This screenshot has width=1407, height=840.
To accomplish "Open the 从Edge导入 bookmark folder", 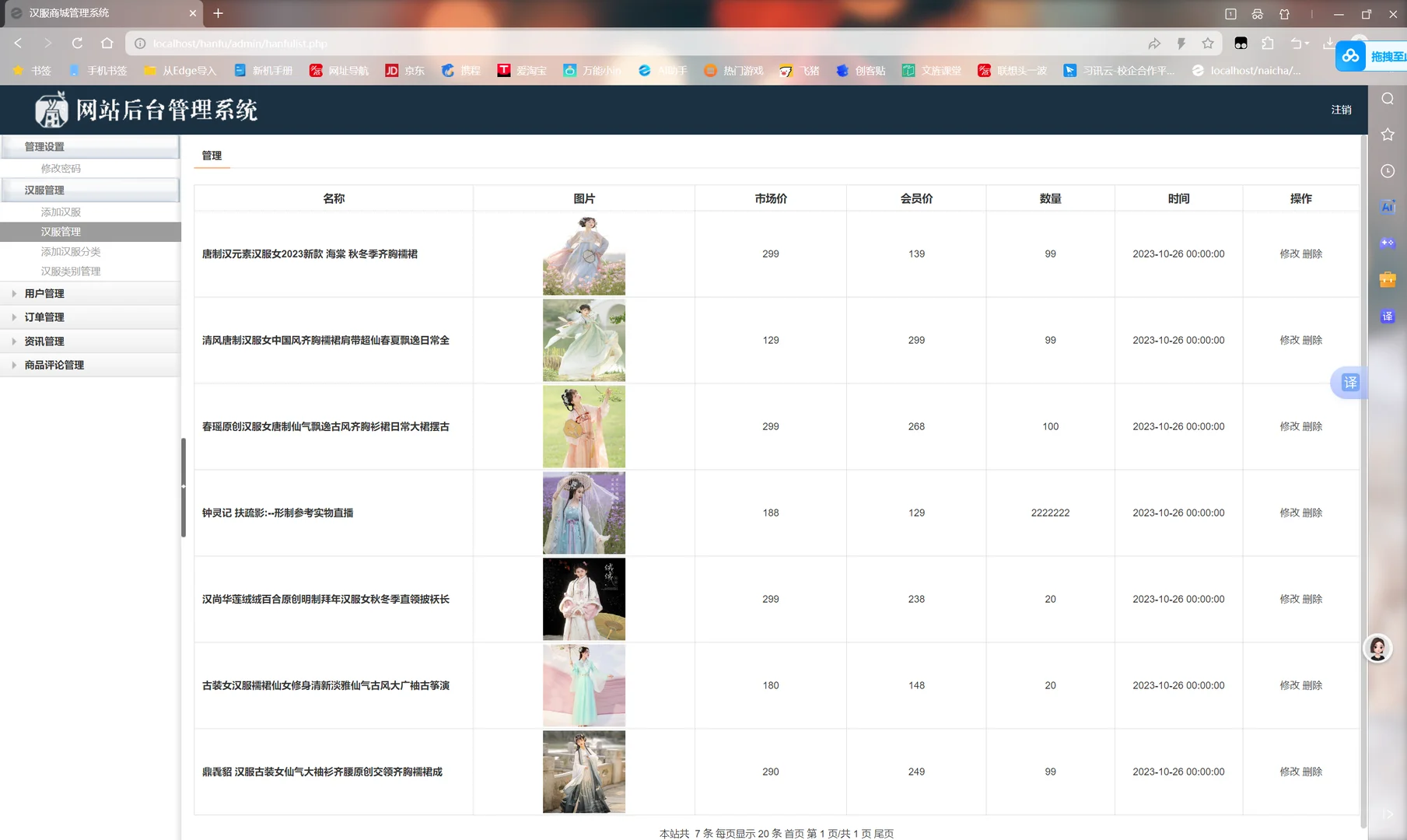I will click(x=180, y=71).
